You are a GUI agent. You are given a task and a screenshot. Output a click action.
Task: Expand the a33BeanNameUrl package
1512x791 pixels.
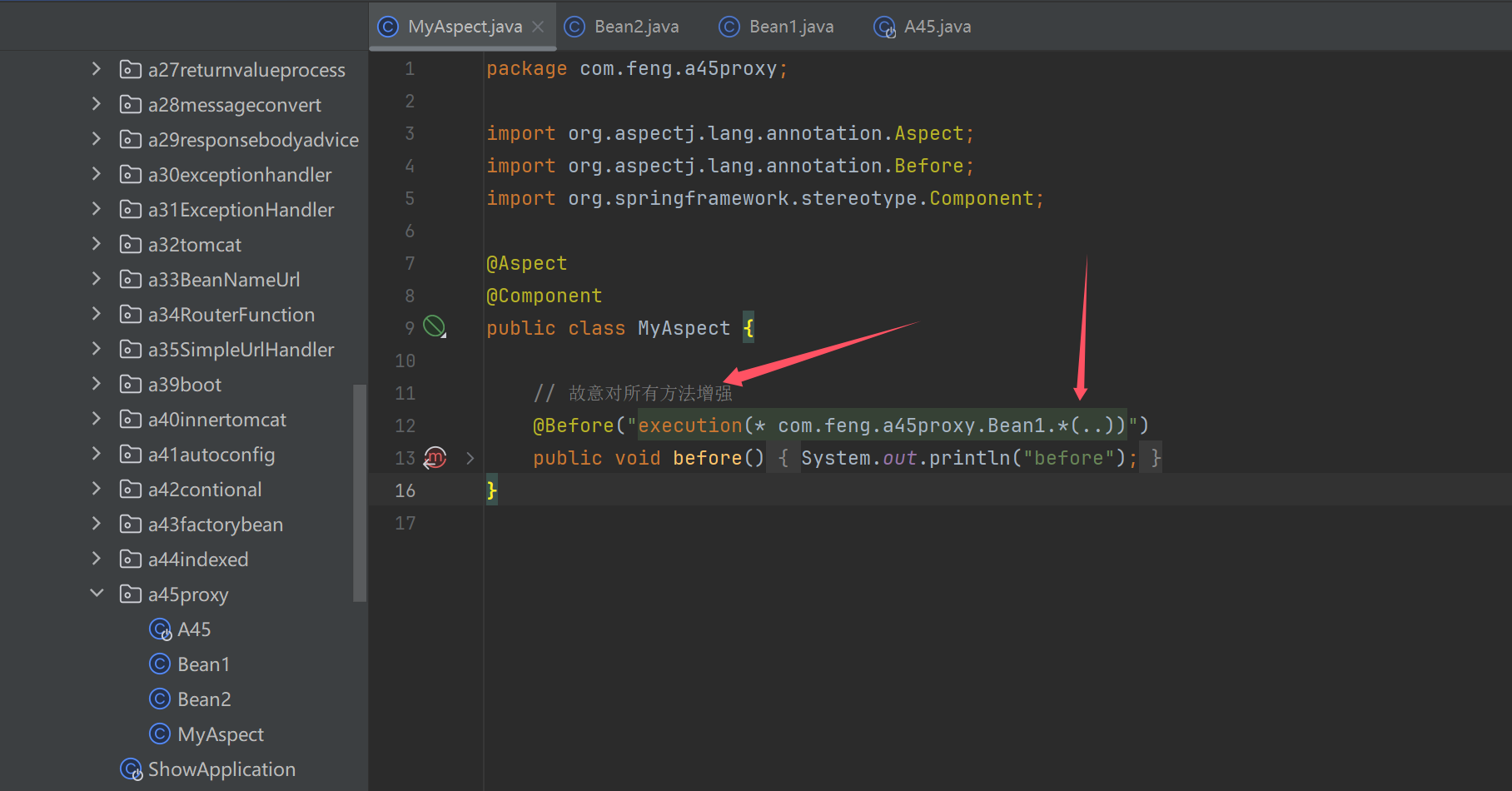[97, 279]
